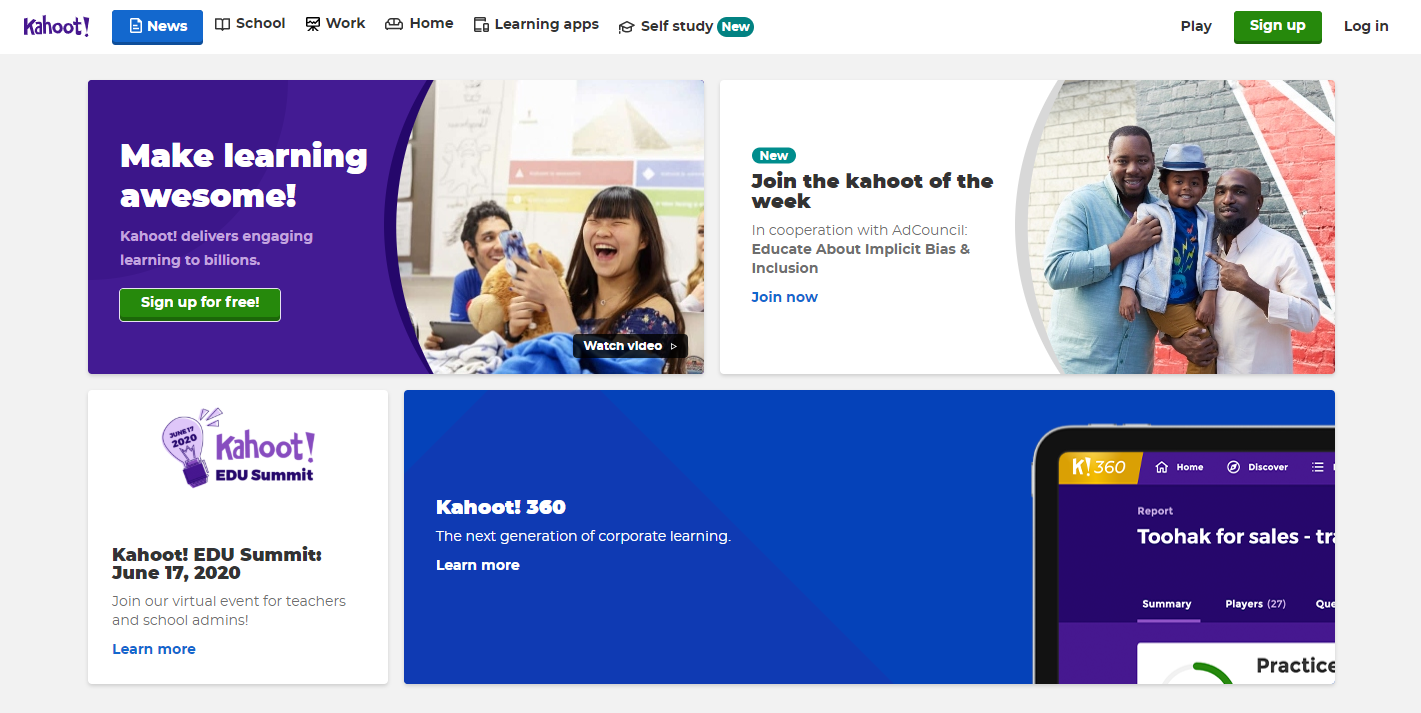This screenshot has width=1421, height=713.
Task: Click 'Educate About Implicit Bias & Inclusion' text
Action: (861, 259)
